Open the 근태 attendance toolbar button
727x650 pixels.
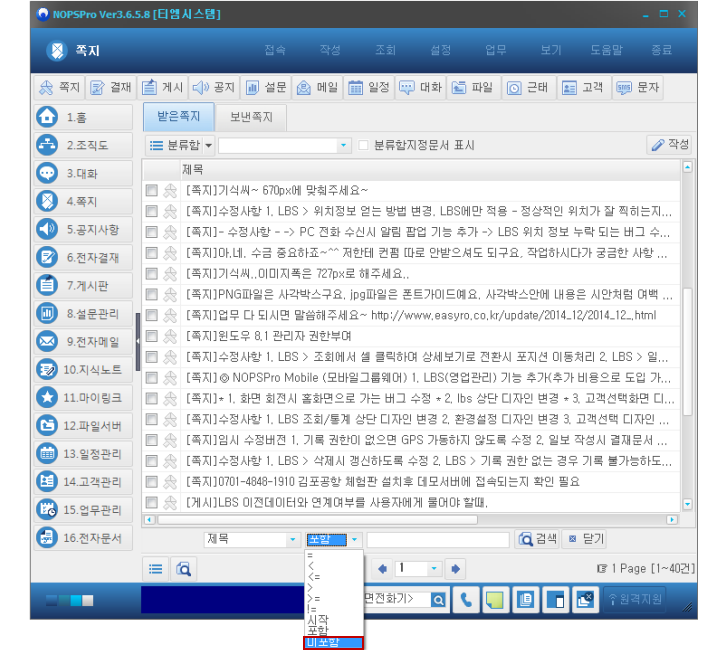(528, 87)
